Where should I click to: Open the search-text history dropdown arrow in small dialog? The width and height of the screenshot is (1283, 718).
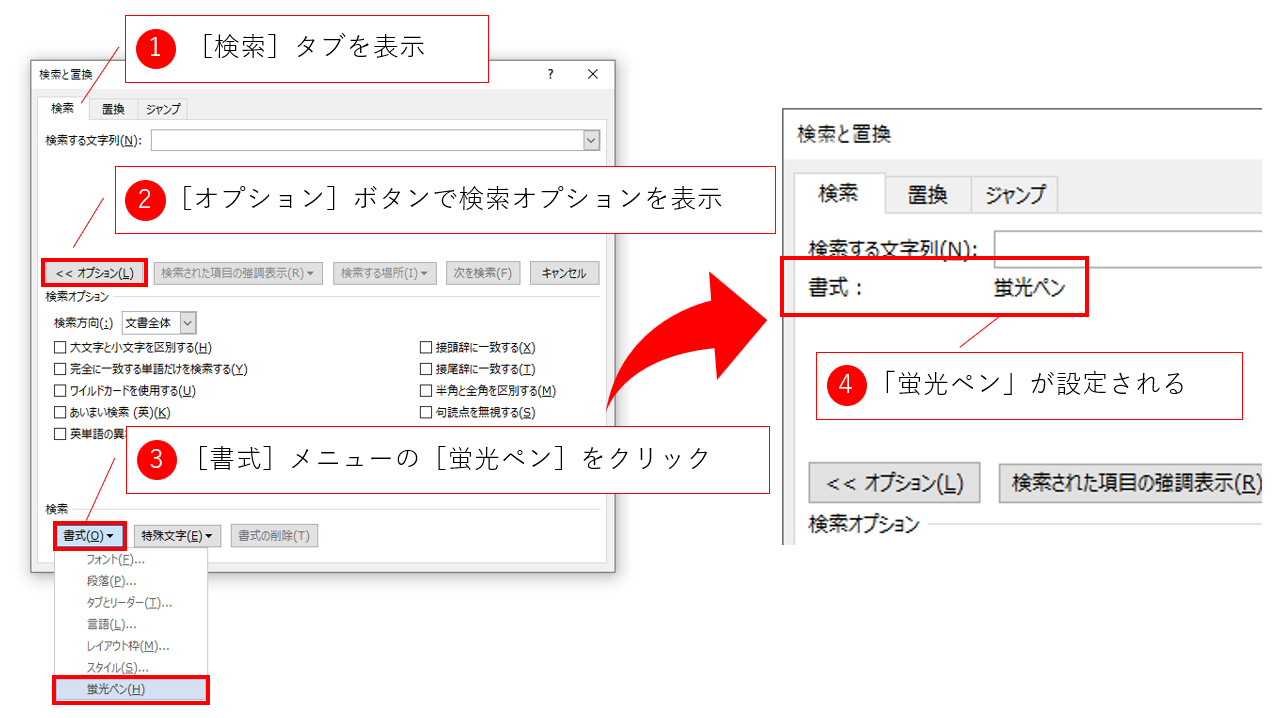(591, 141)
